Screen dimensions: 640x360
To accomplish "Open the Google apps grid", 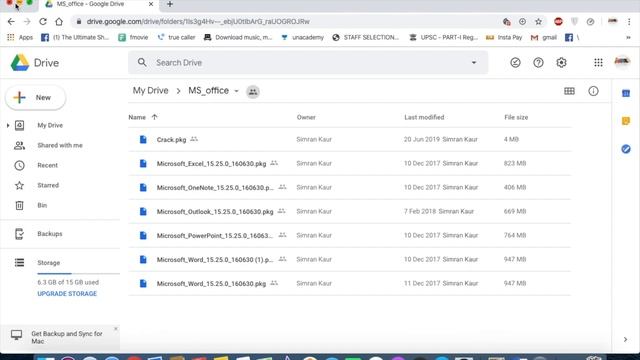I will 598,62.
